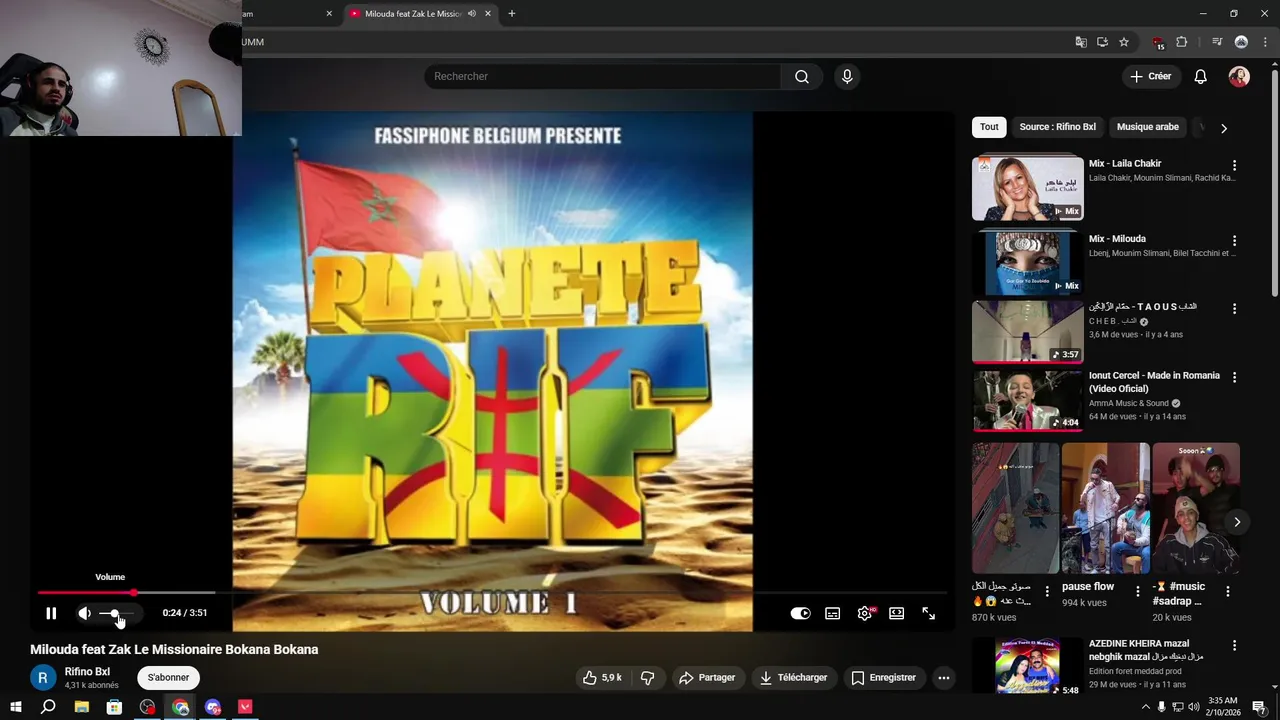
Task: Click the Enregistrer button
Action: (x=883, y=677)
